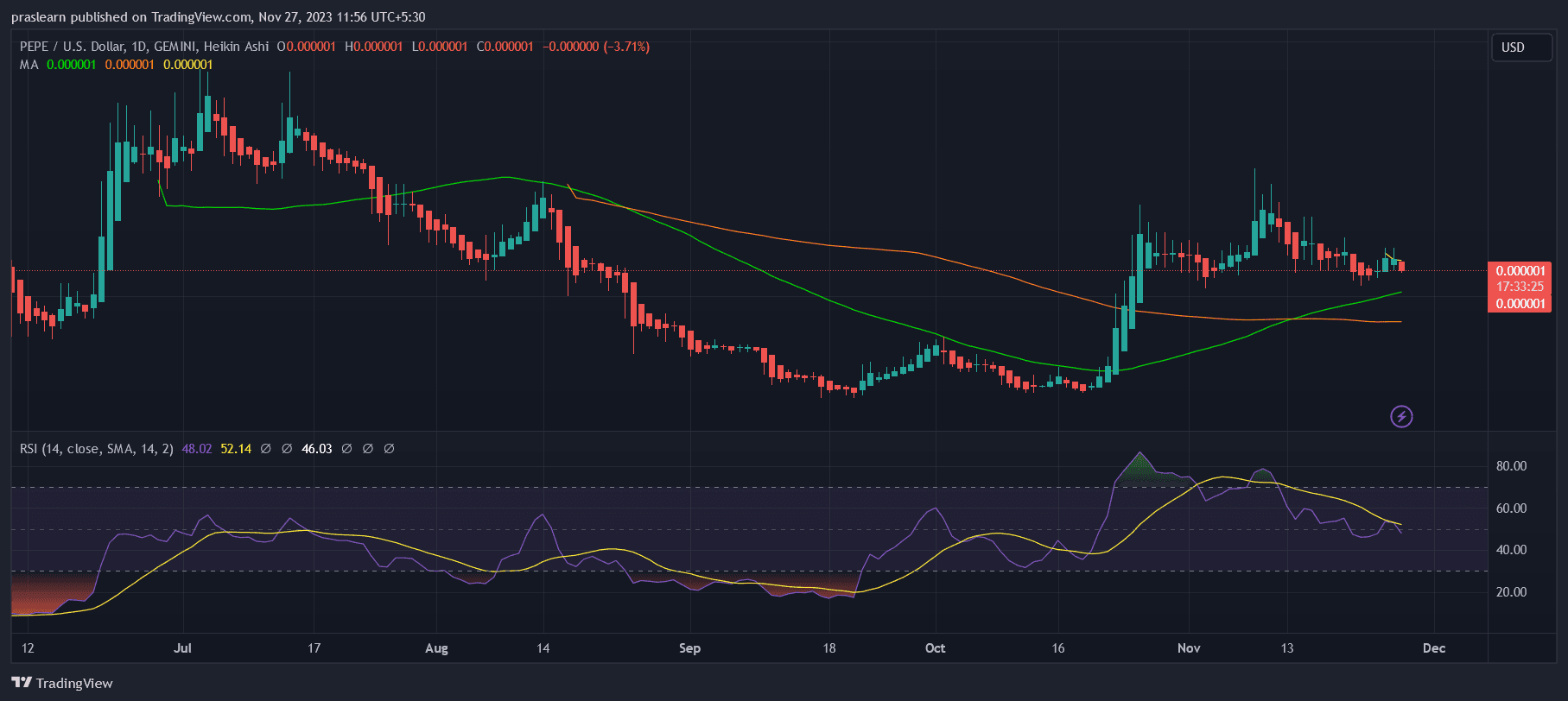
Task: Click the yellow RSI value 52.14
Action: [236, 449]
